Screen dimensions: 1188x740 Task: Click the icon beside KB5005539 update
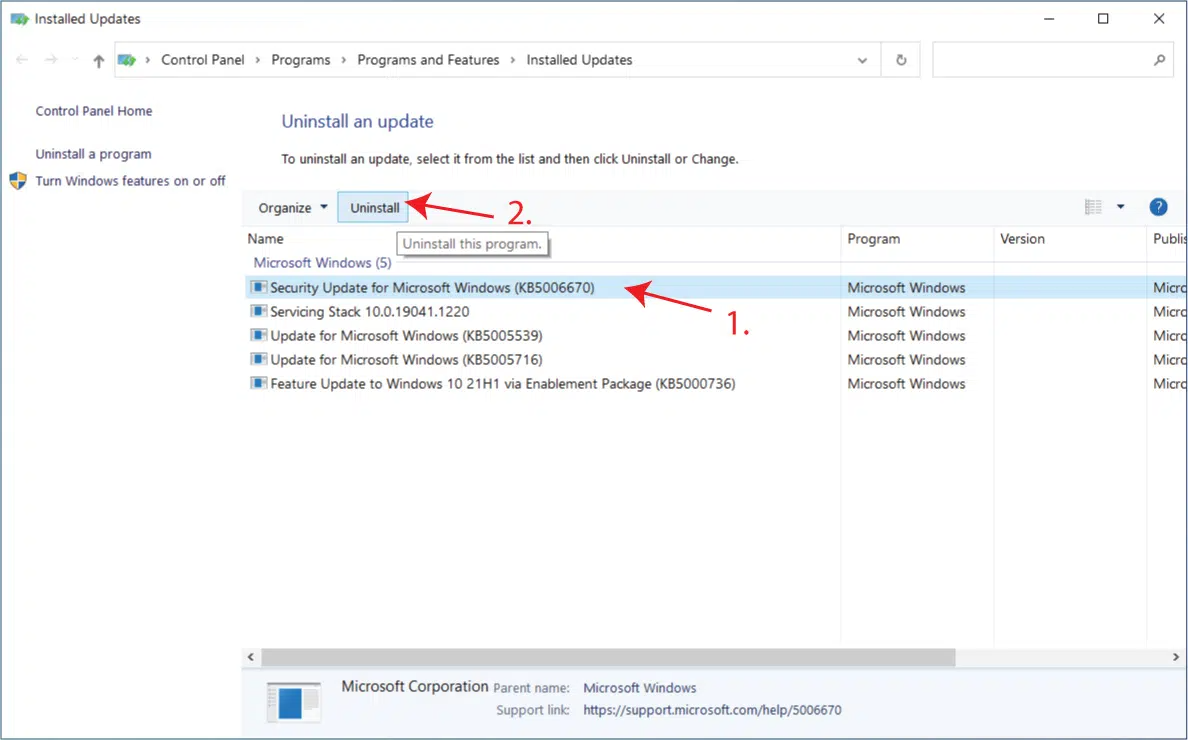click(x=258, y=335)
